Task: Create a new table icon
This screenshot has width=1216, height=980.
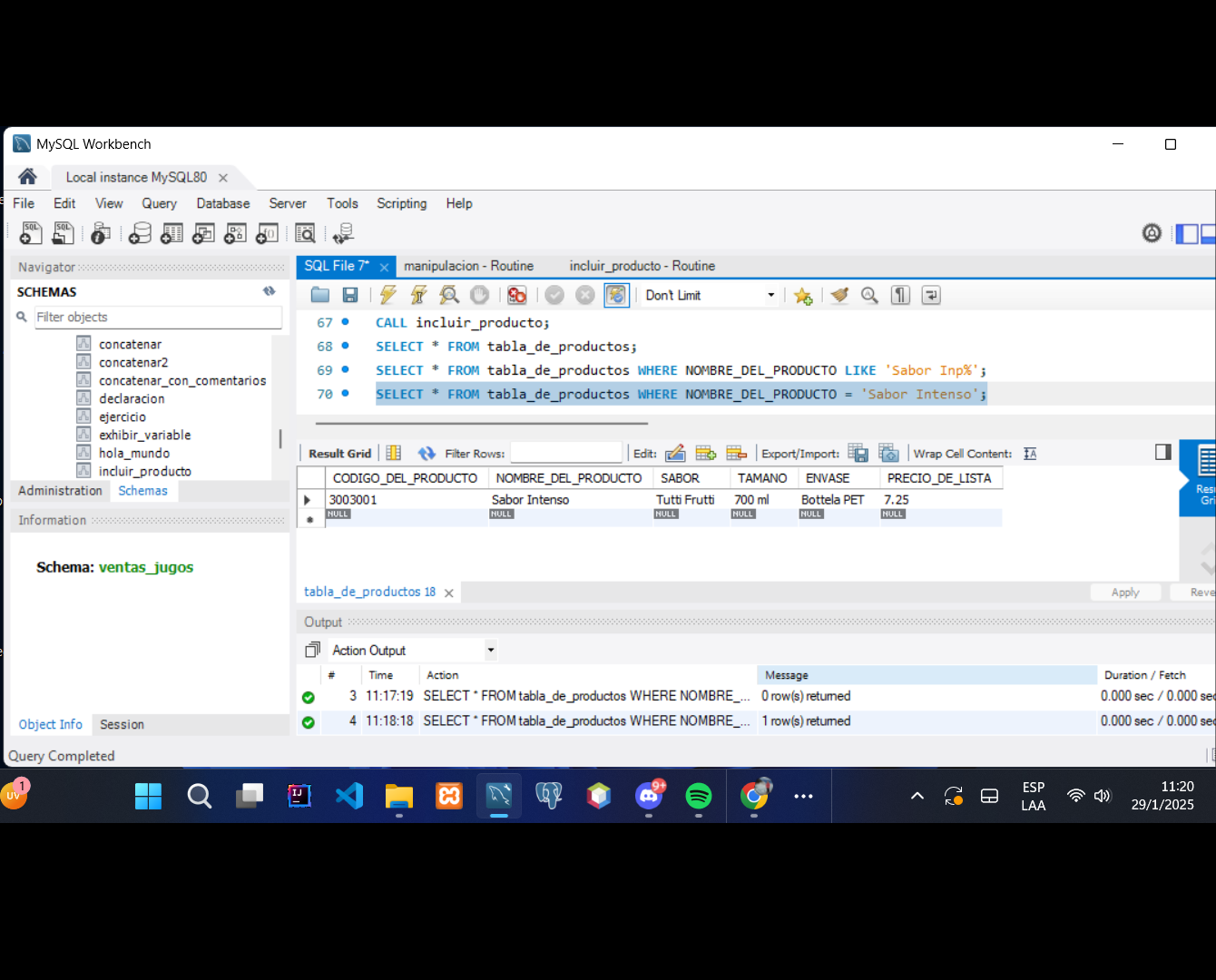Action: click(x=172, y=233)
